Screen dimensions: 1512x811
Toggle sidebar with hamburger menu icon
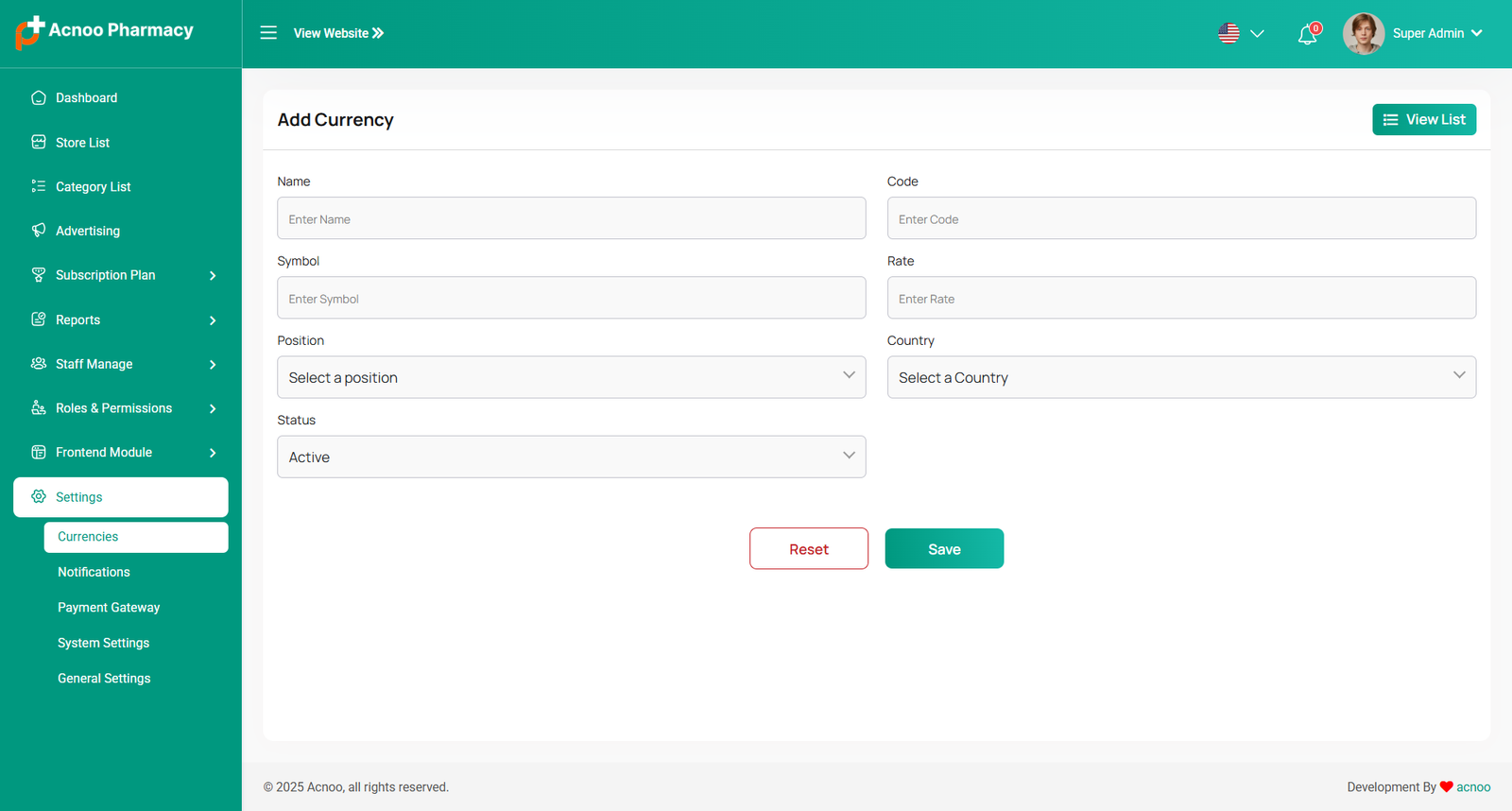268,33
